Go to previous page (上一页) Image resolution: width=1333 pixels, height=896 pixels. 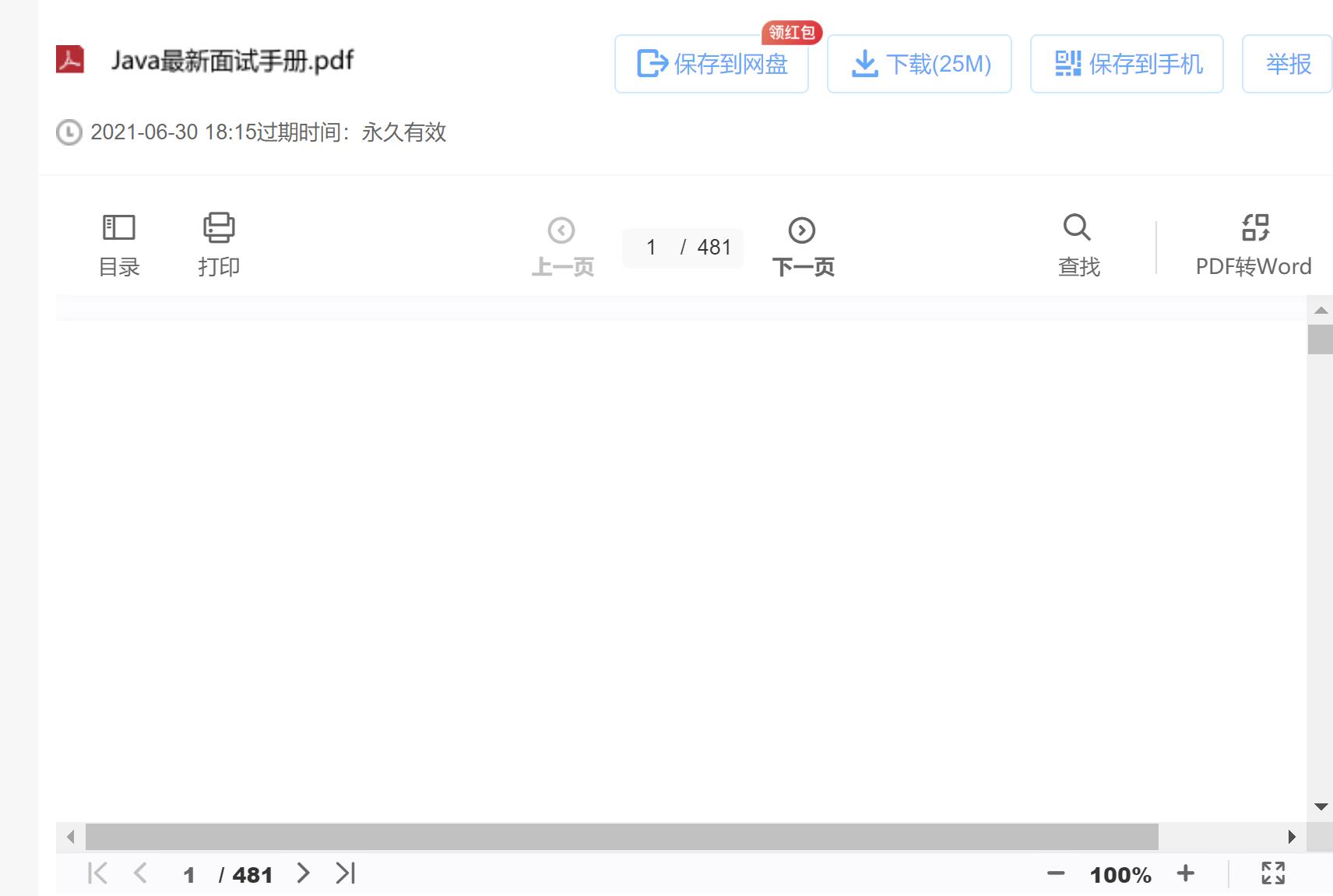tap(562, 248)
